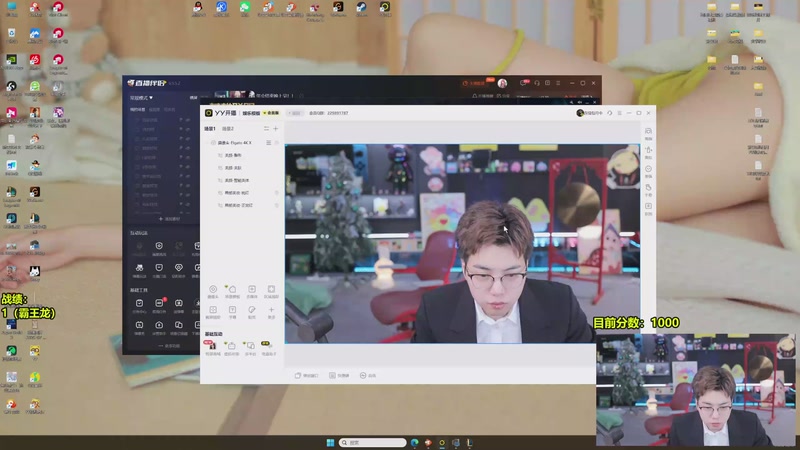Image resolution: width=800 pixels, height=450 pixels.
Task: Click the headset support icon in 直播伴侣
Action: (x=537, y=83)
